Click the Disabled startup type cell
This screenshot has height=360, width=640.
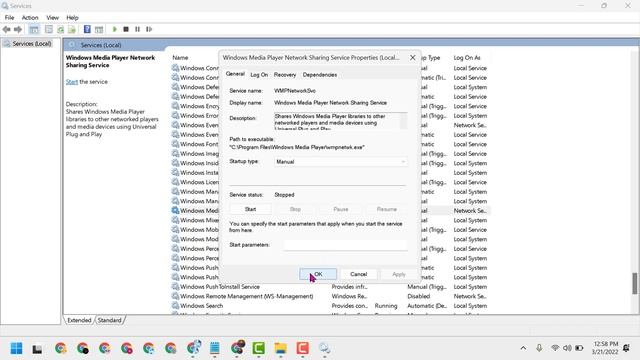coord(418,296)
